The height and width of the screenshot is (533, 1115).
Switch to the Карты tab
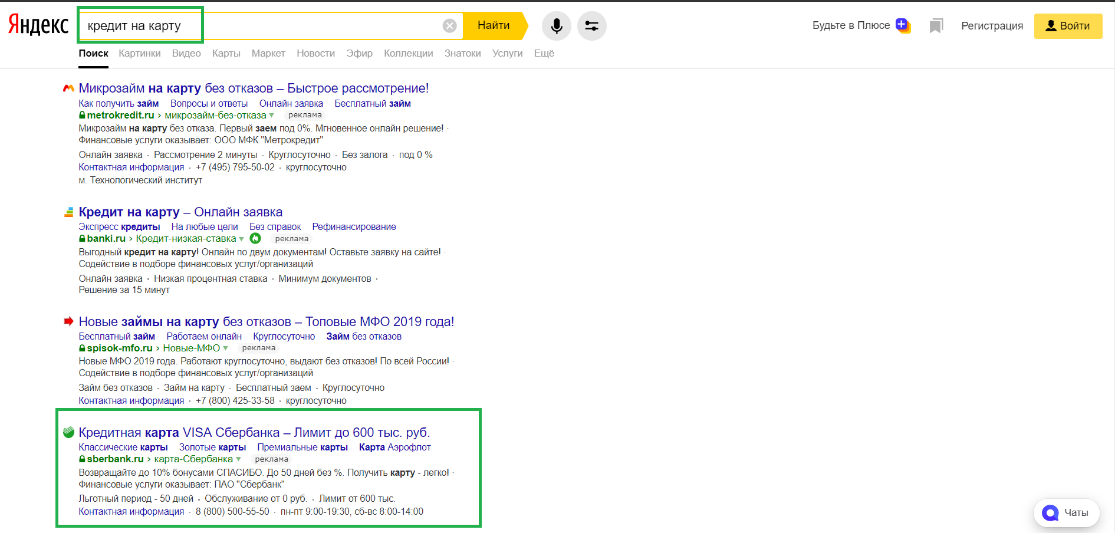click(x=226, y=53)
